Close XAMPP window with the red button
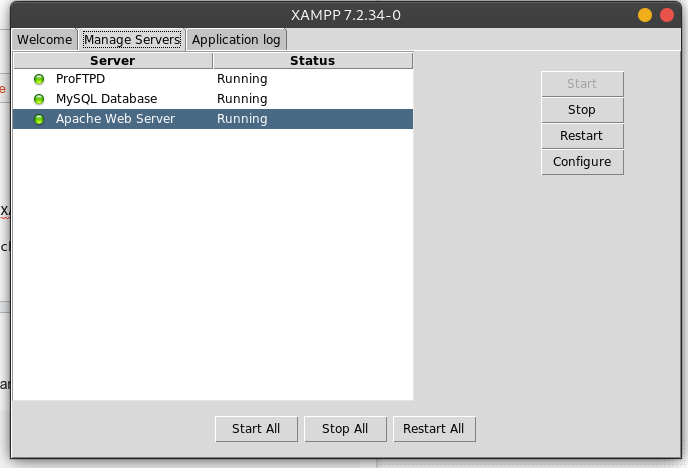The height and width of the screenshot is (468, 688). pos(667,15)
